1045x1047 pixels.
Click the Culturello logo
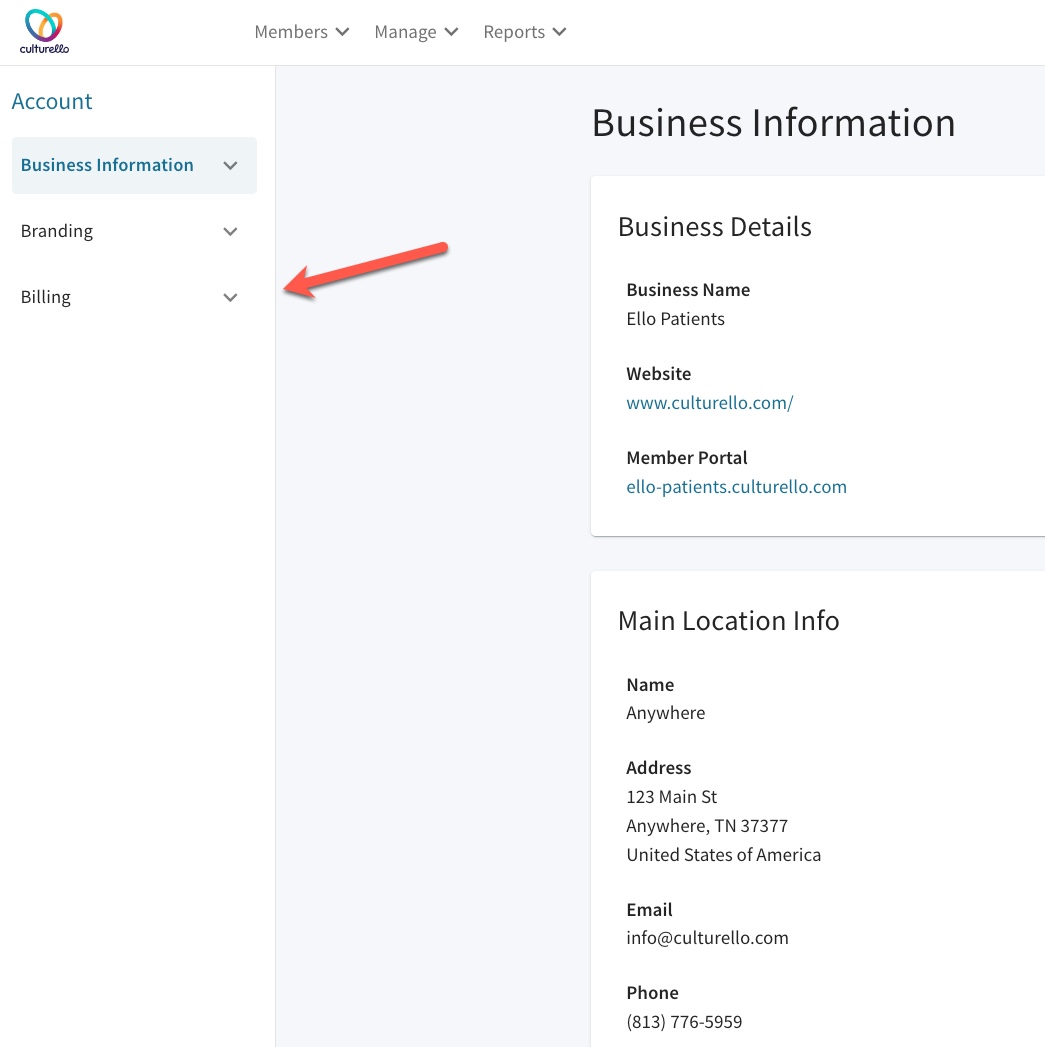(44, 31)
